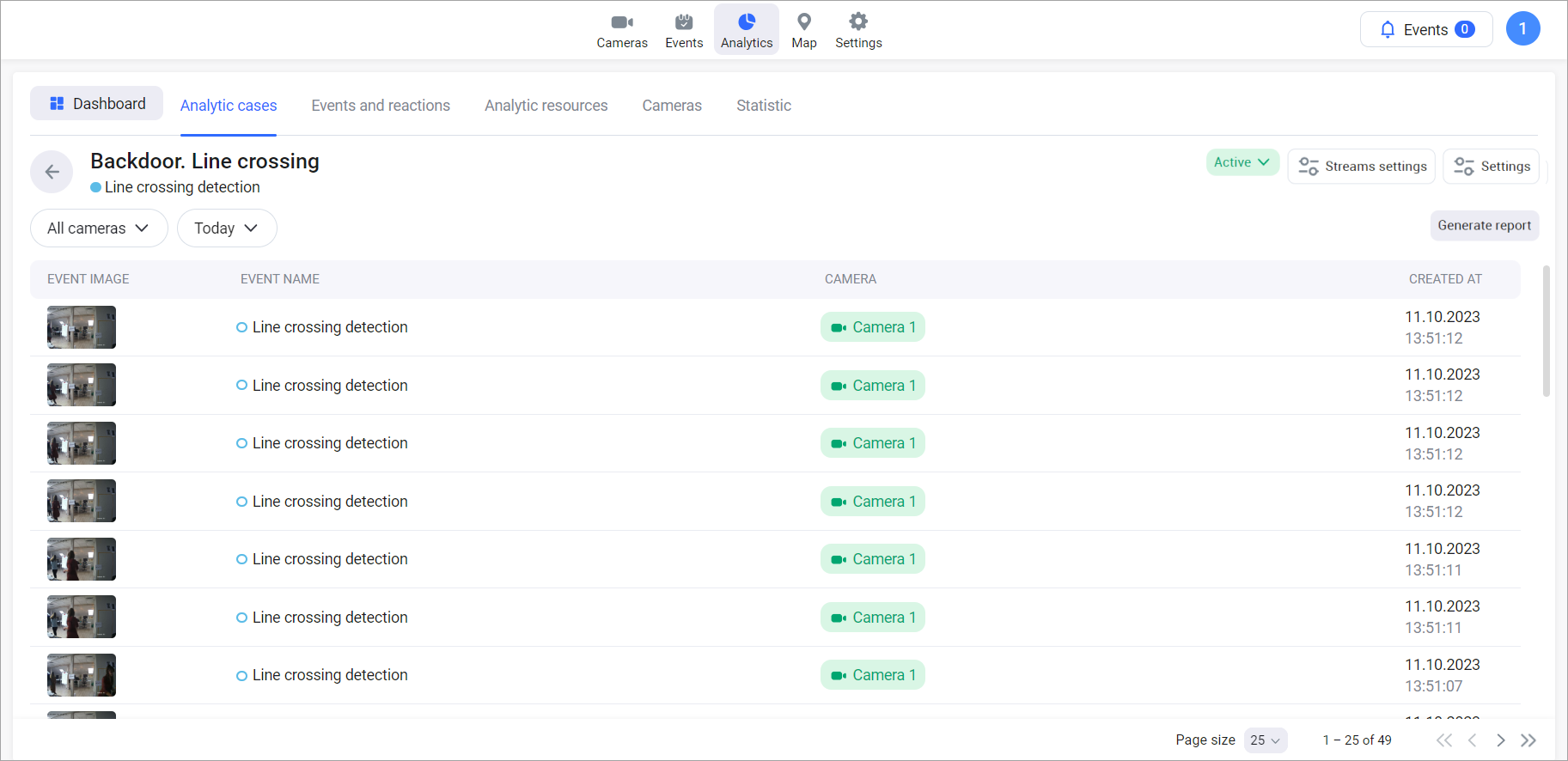Jump to last page with double arrow
Image resolution: width=1568 pixels, height=761 pixels.
click(x=1528, y=740)
